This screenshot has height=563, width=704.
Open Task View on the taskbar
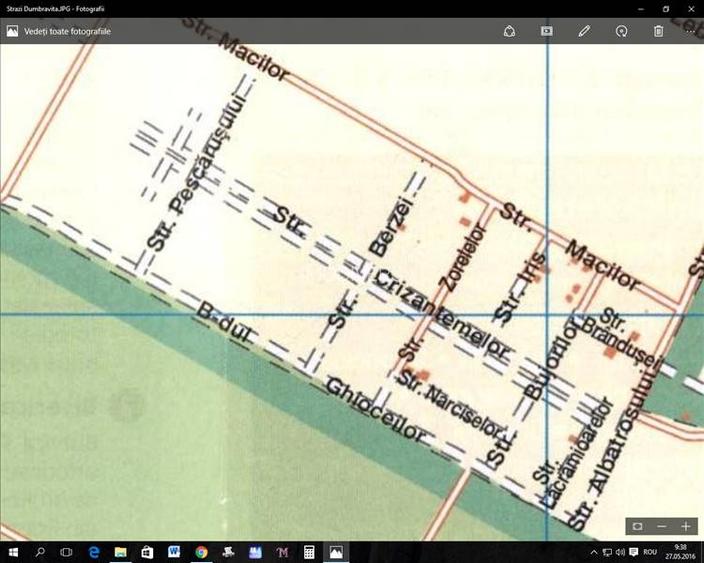pos(66,552)
